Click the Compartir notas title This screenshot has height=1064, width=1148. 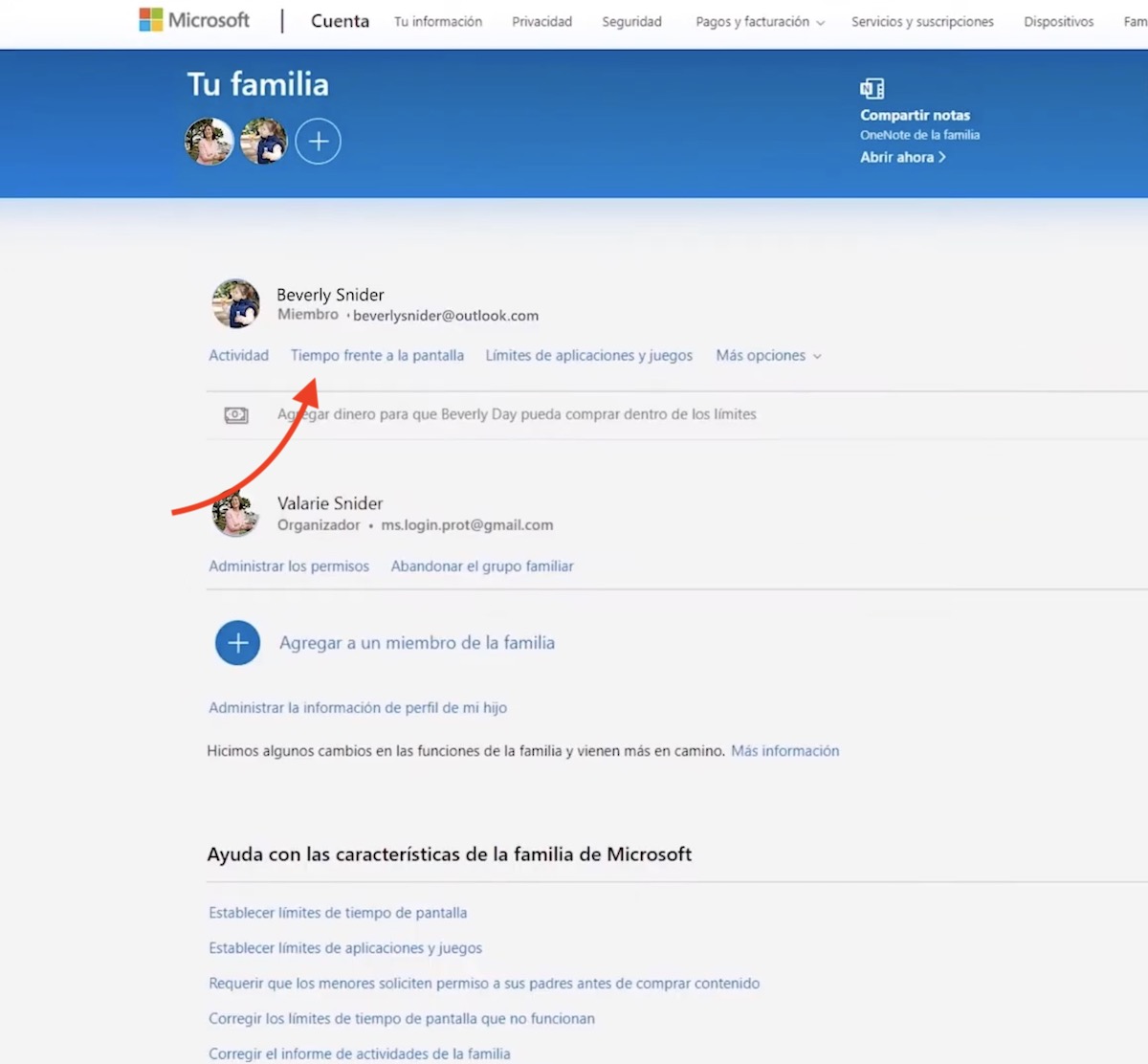click(915, 115)
